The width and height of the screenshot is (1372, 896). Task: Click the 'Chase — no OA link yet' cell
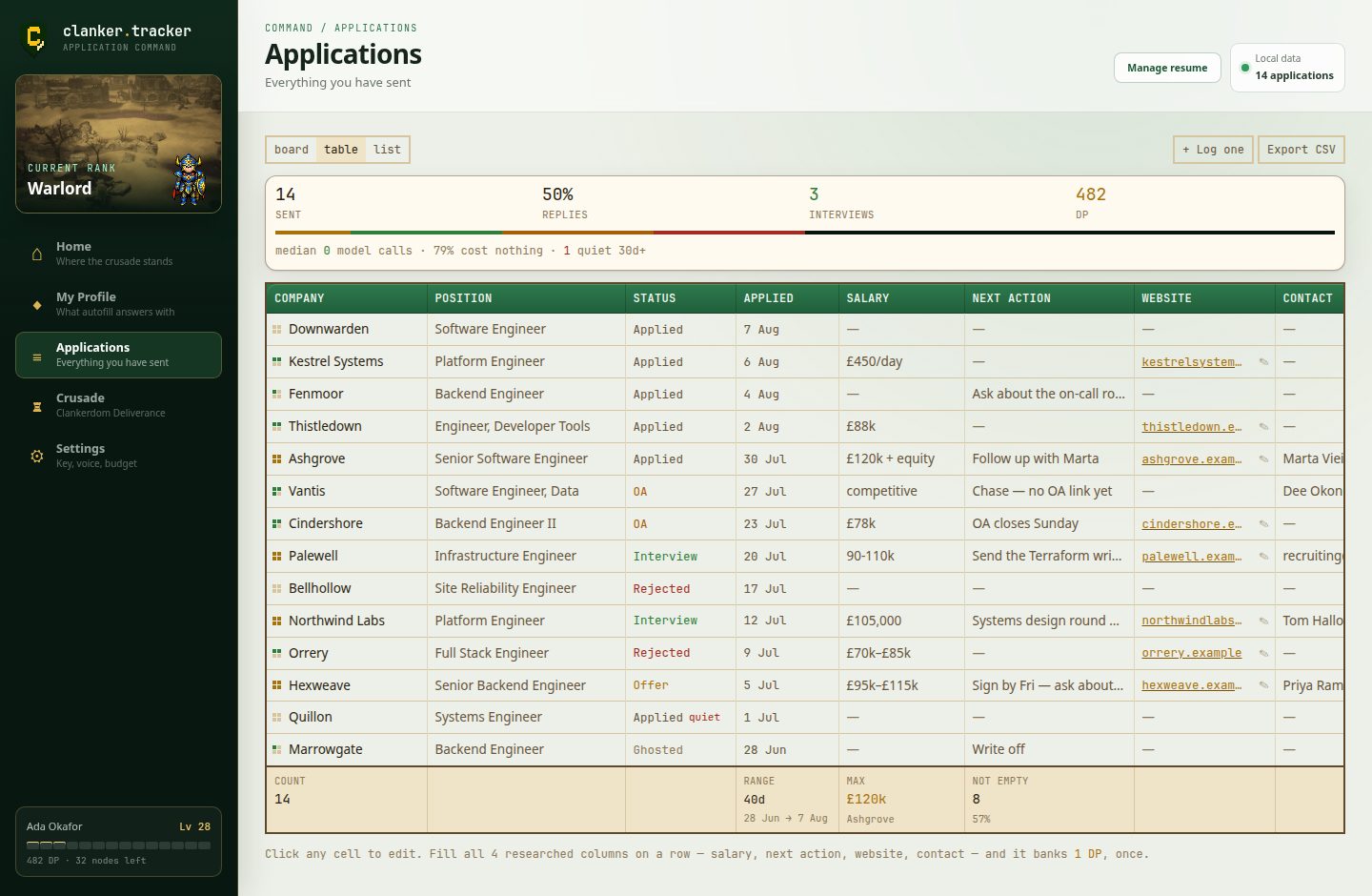click(x=1049, y=492)
